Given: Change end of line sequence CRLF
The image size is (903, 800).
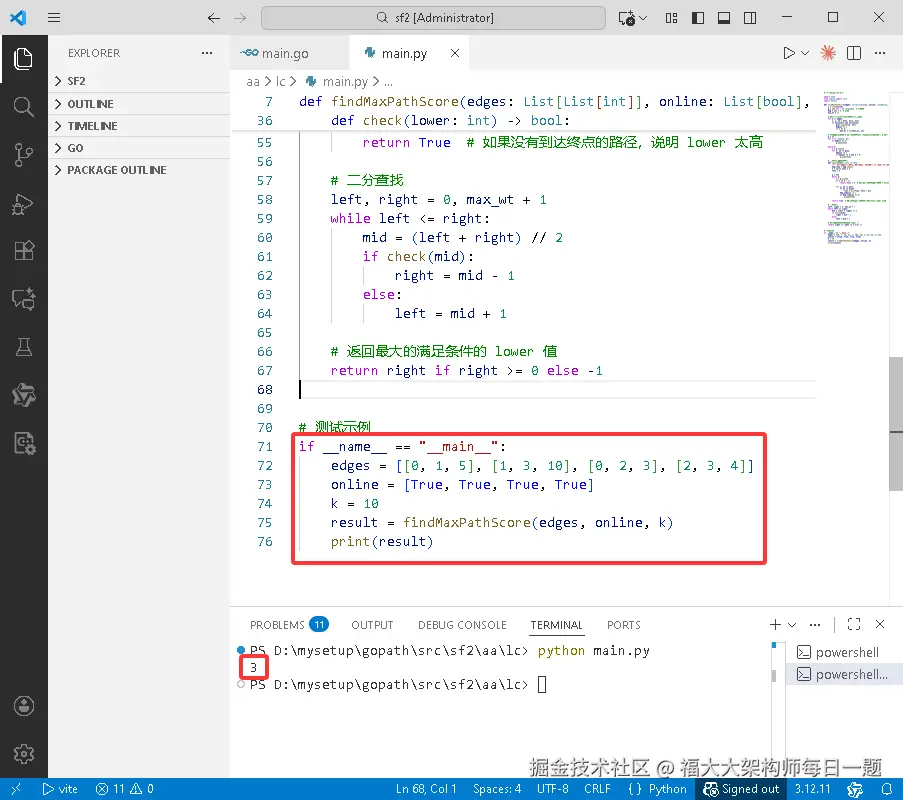Looking at the screenshot, I should pyautogui.click(x=597, y=789).
